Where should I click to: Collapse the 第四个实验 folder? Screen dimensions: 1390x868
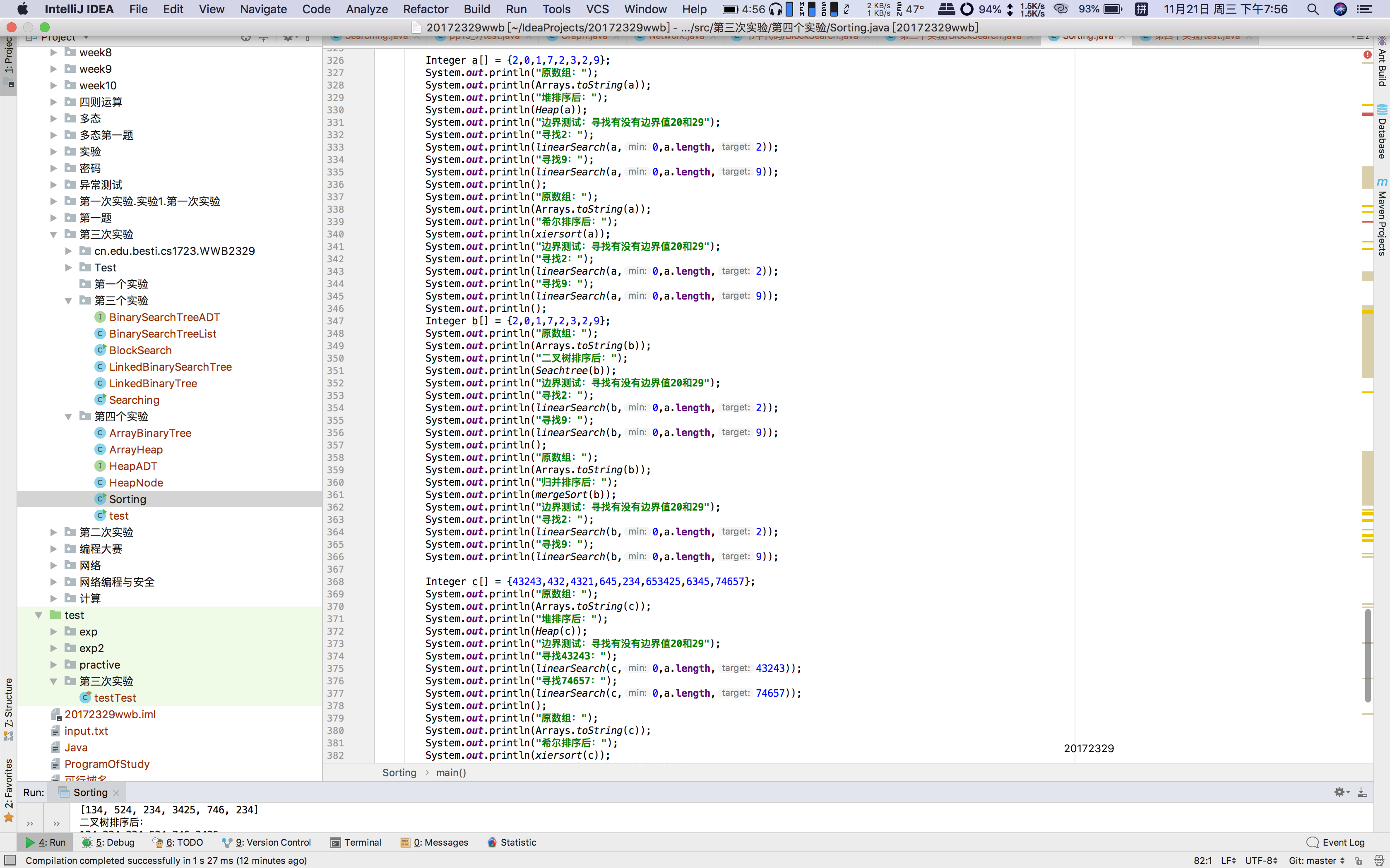pyautogui.click(x=68, y=416)
